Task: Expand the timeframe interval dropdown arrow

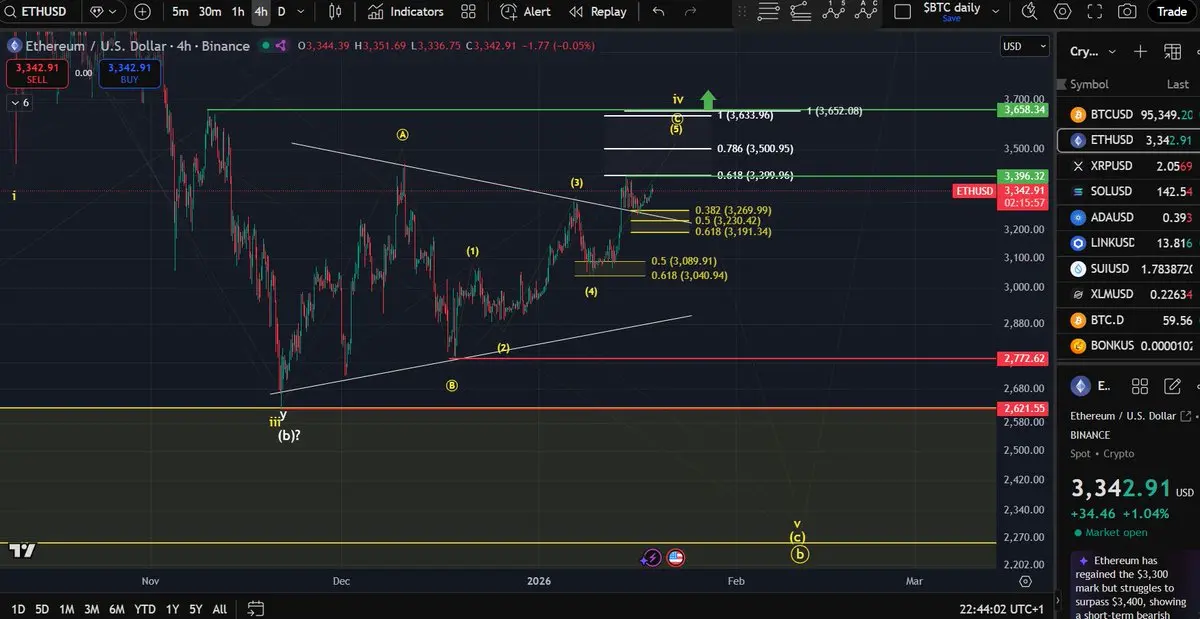Action: (302, 12)
